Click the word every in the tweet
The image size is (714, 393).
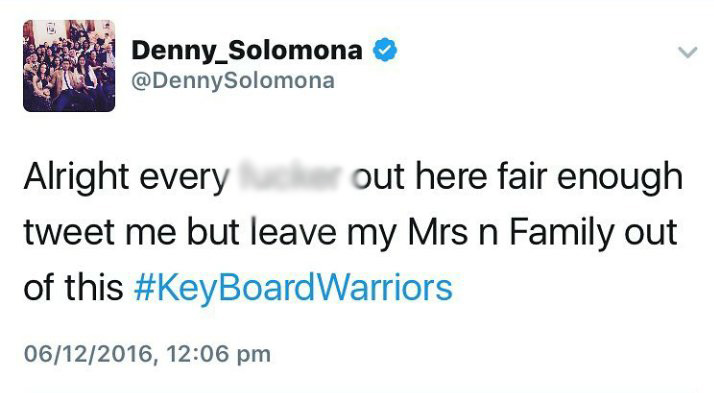(184, 179)
